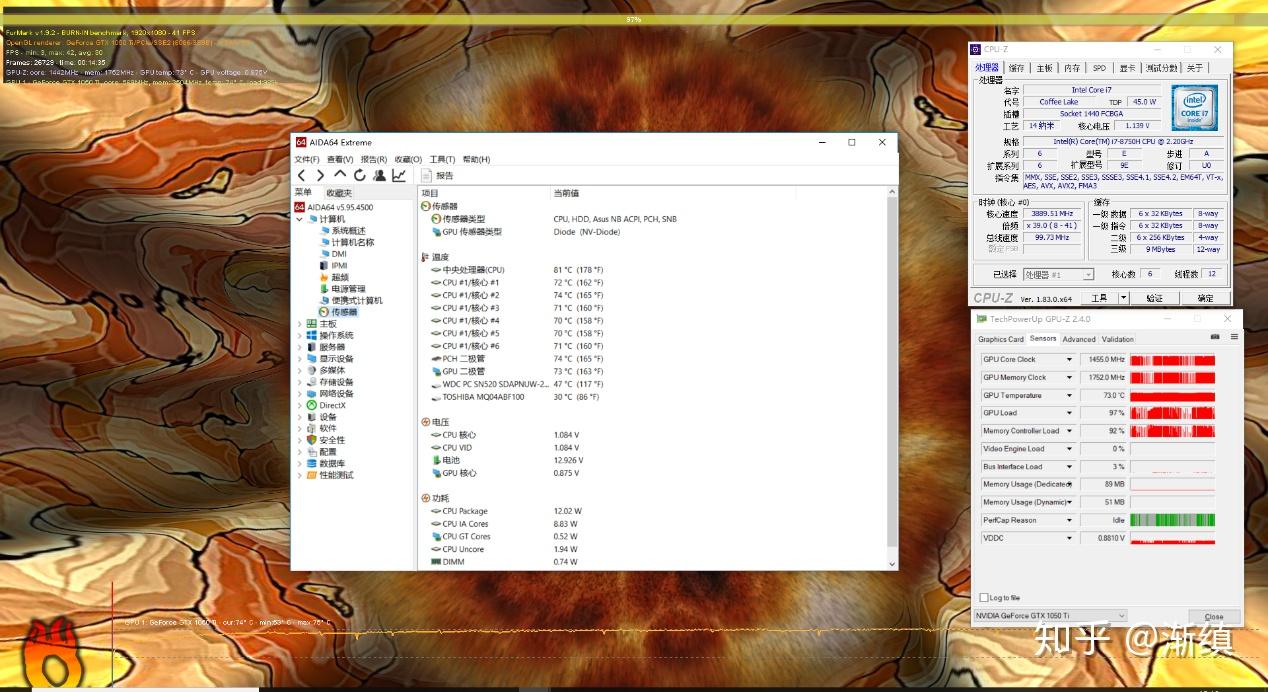Viewport: 1268px width, 692px height.
Task: Expand the 软件 tree node arrow
Action: pos(299,428)
